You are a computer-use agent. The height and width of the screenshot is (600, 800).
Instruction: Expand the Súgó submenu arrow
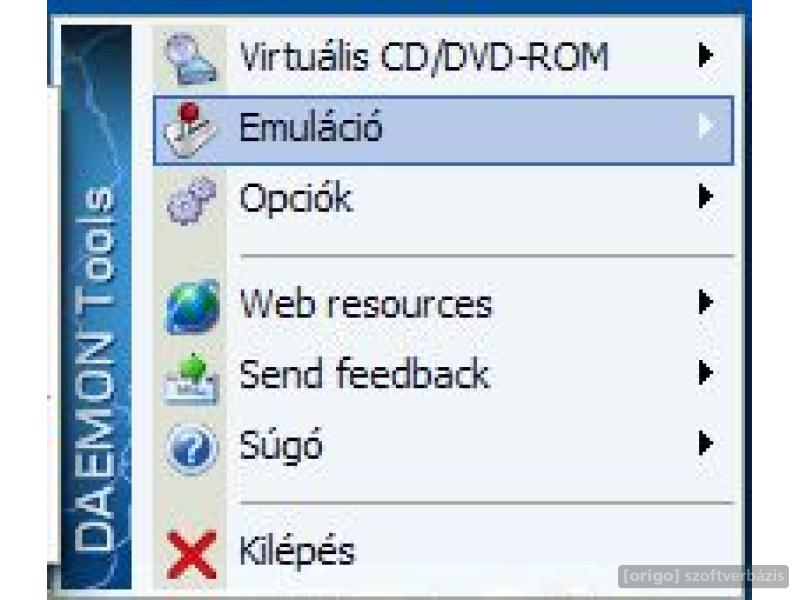pyautogui.click(x=706, y=443)
